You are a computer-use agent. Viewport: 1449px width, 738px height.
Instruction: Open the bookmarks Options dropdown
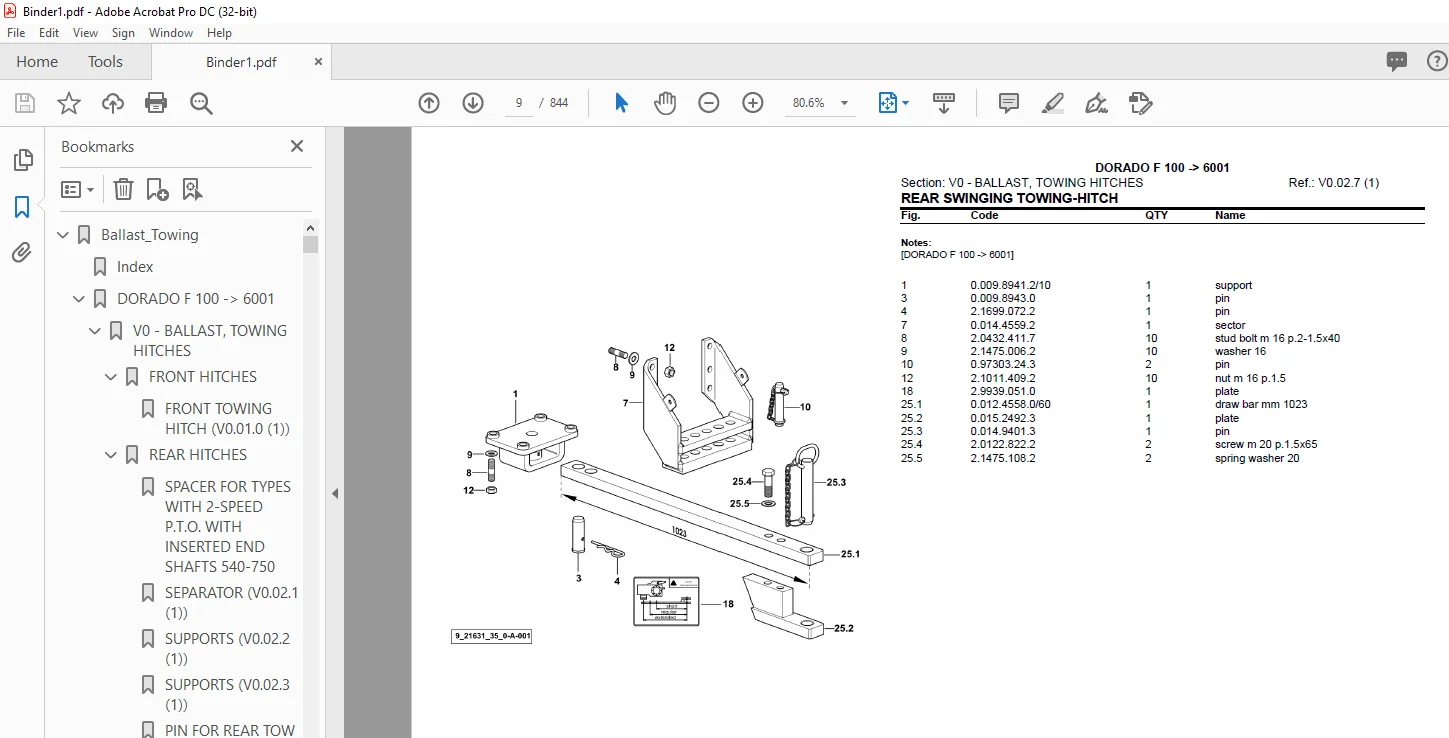click(x=78, y=189)
